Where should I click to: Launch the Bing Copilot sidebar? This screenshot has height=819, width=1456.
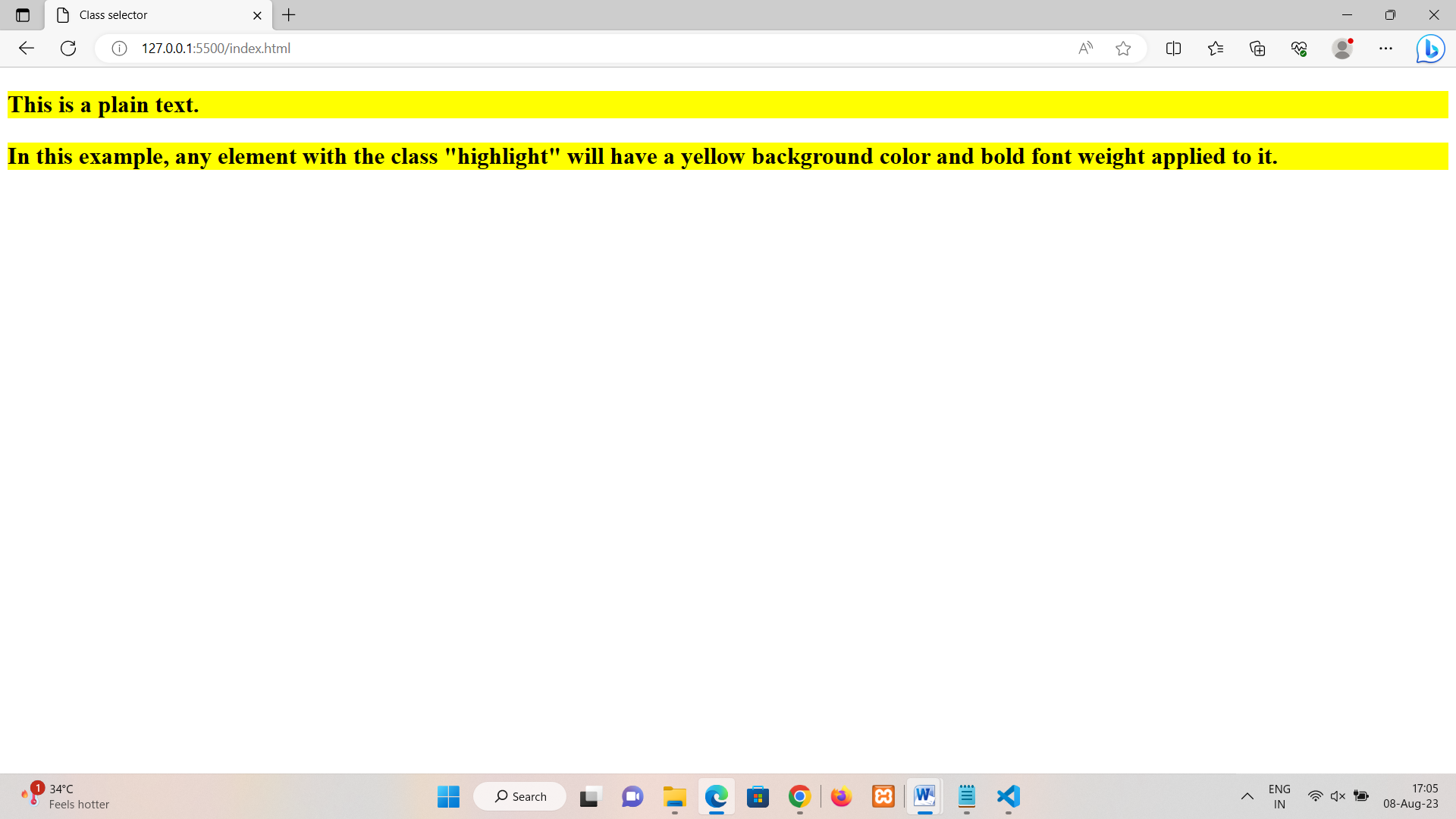click(1430, 49)
